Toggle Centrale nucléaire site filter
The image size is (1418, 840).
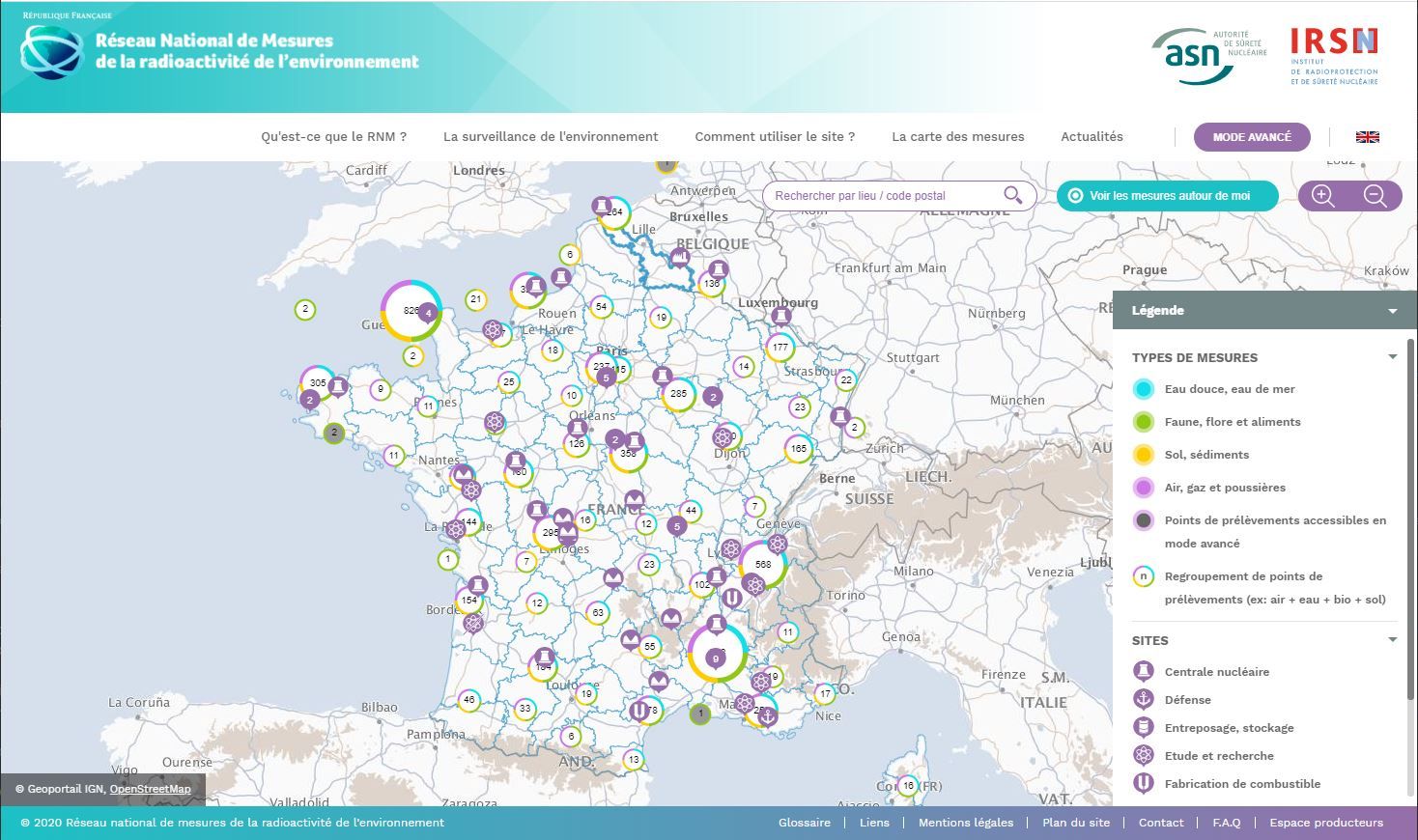(1144, 672)
